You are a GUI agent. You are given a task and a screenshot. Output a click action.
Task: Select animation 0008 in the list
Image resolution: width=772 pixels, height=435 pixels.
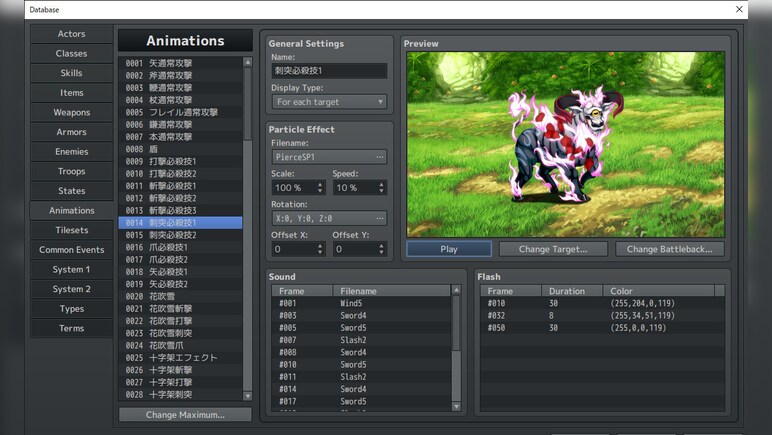(180, 149)
